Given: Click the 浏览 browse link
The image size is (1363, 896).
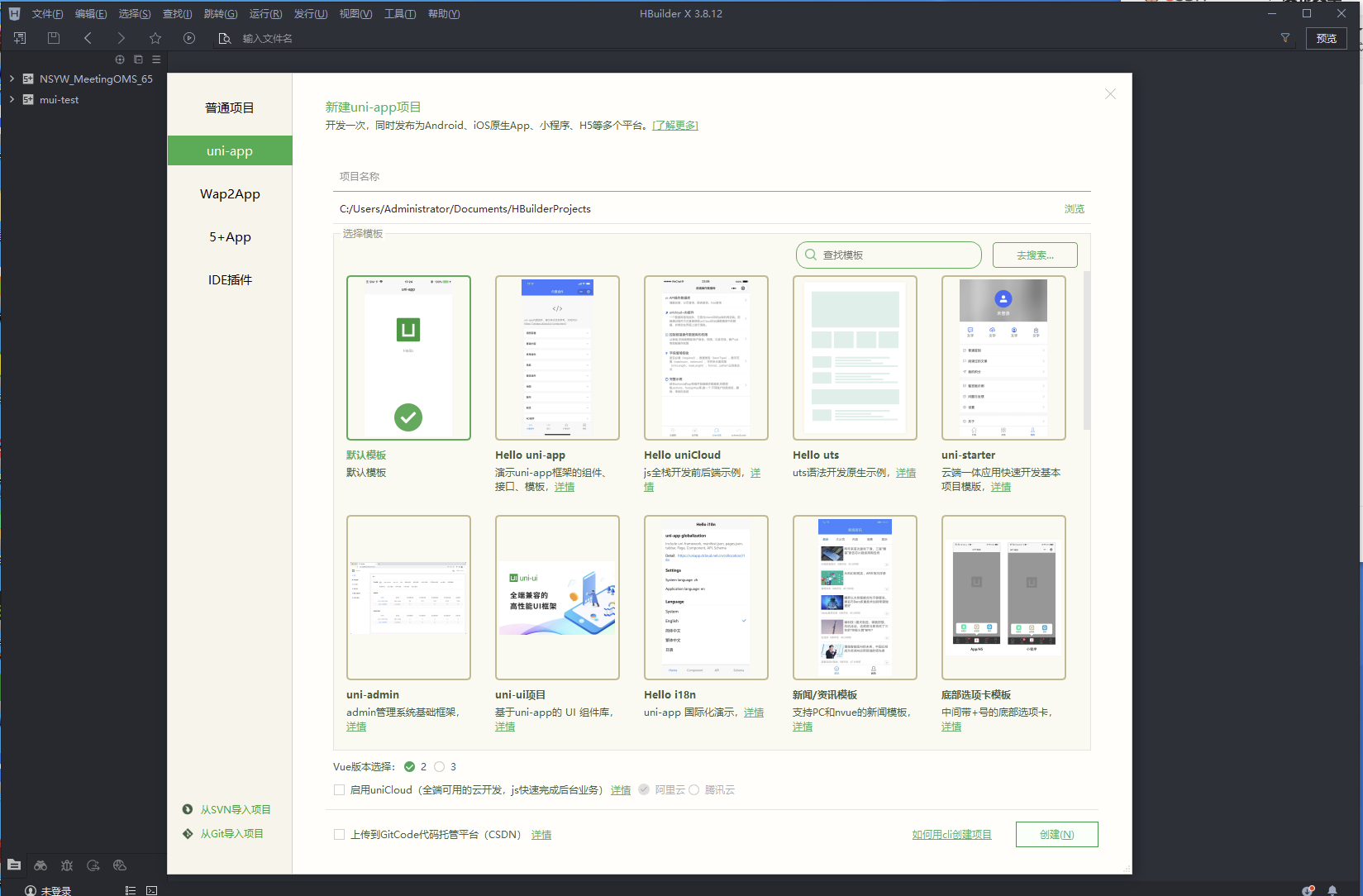Looking at the screenshot, I should click(x=1074, y=208).
